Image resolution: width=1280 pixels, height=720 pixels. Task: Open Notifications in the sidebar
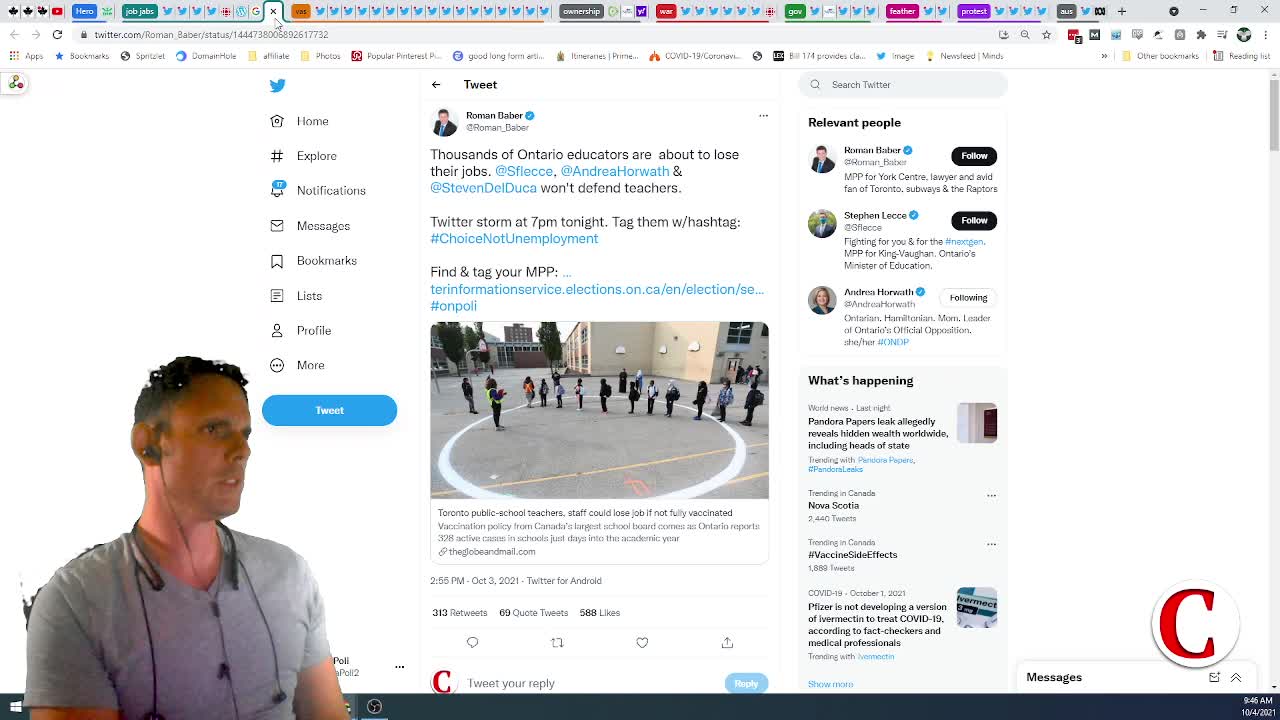point(317,190)
